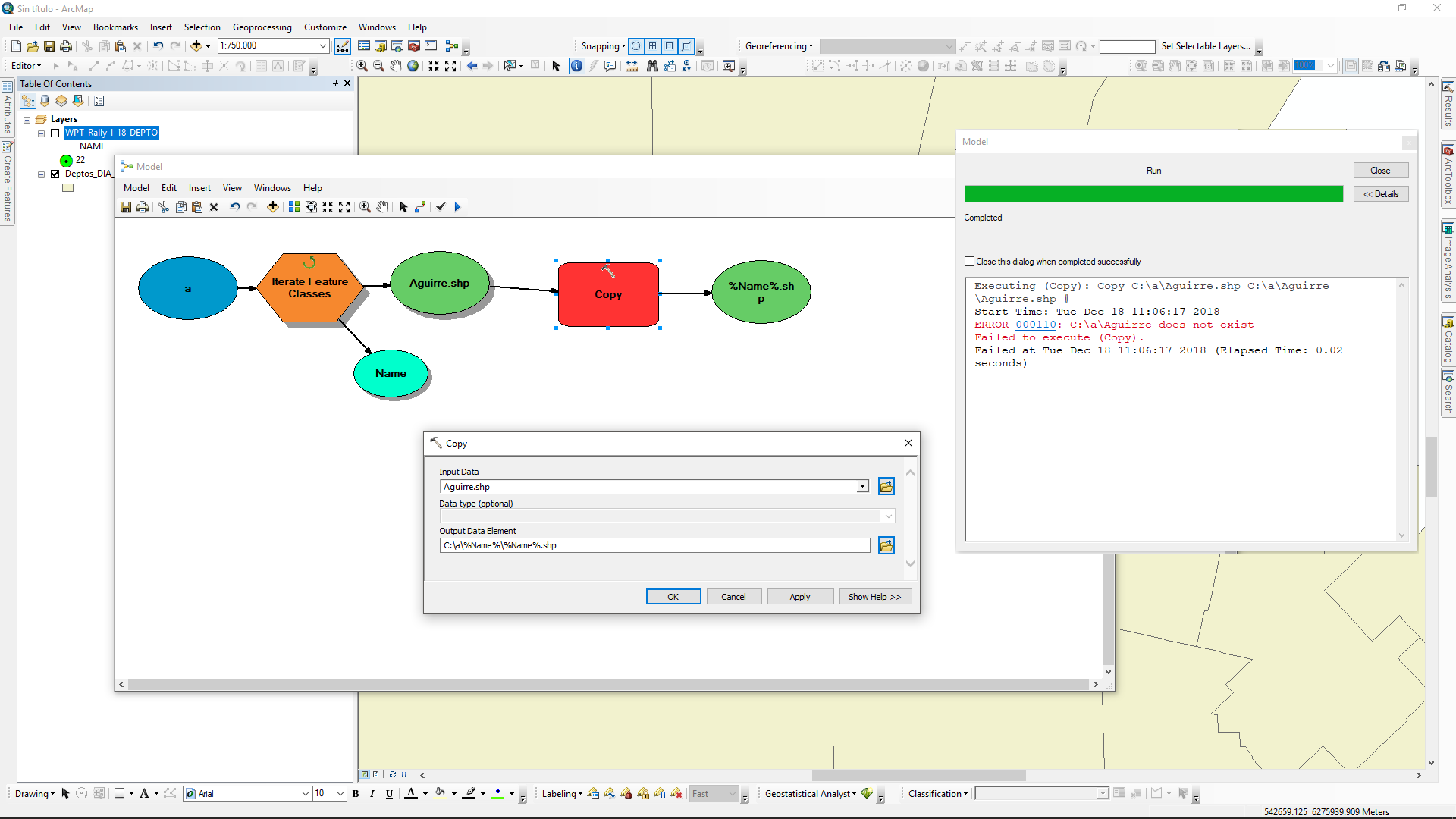
Task: Toggle bold text in Drawing toolbar
Action: tap(356, 794)
